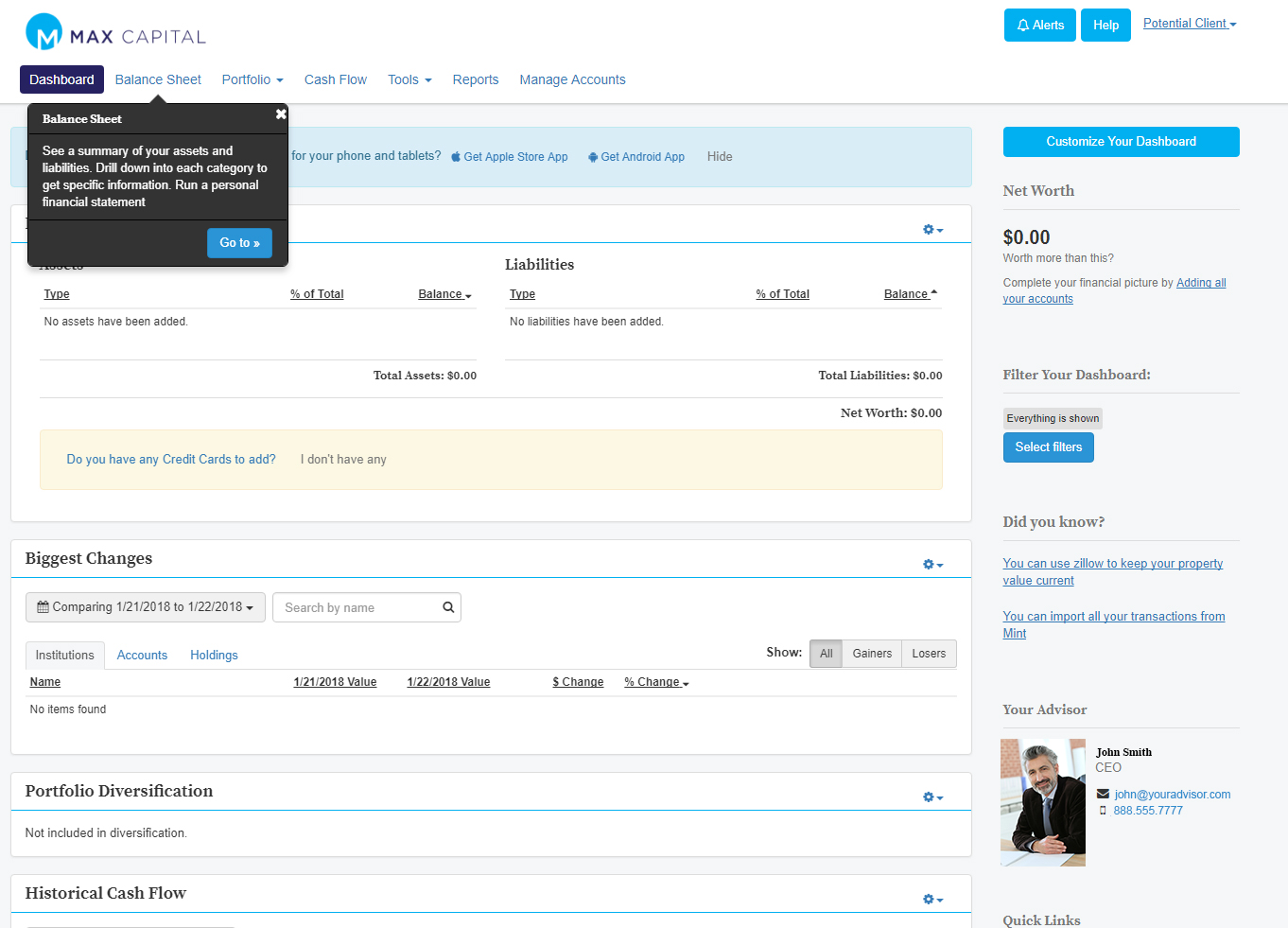Open the Reports page
This screenshot has width=1288, height=928.
pyautogui.click(x=476, y=79)
